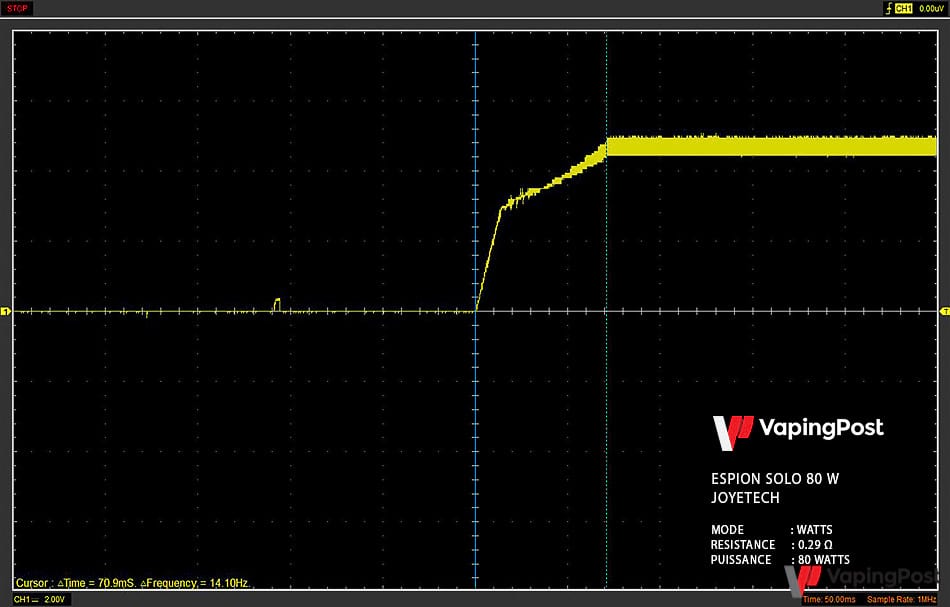Click the trigger edge slope icon
The height and width of the screenshot is (607, 950).
889,8
